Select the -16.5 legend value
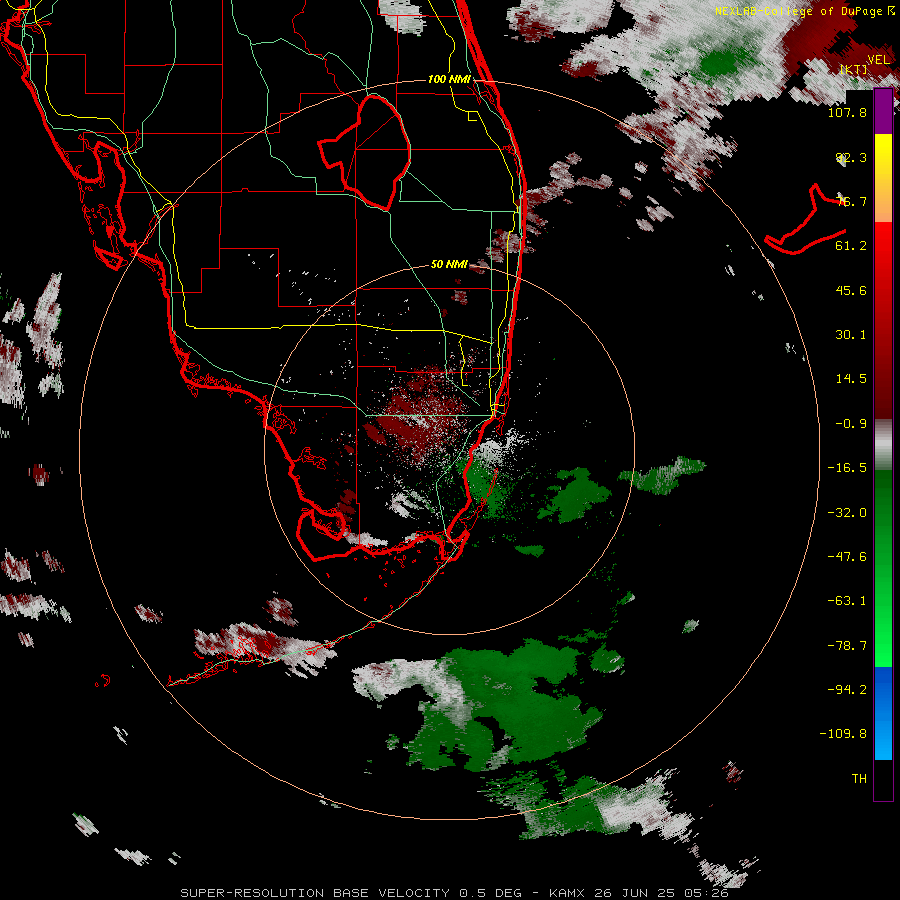 click(847, 468)
